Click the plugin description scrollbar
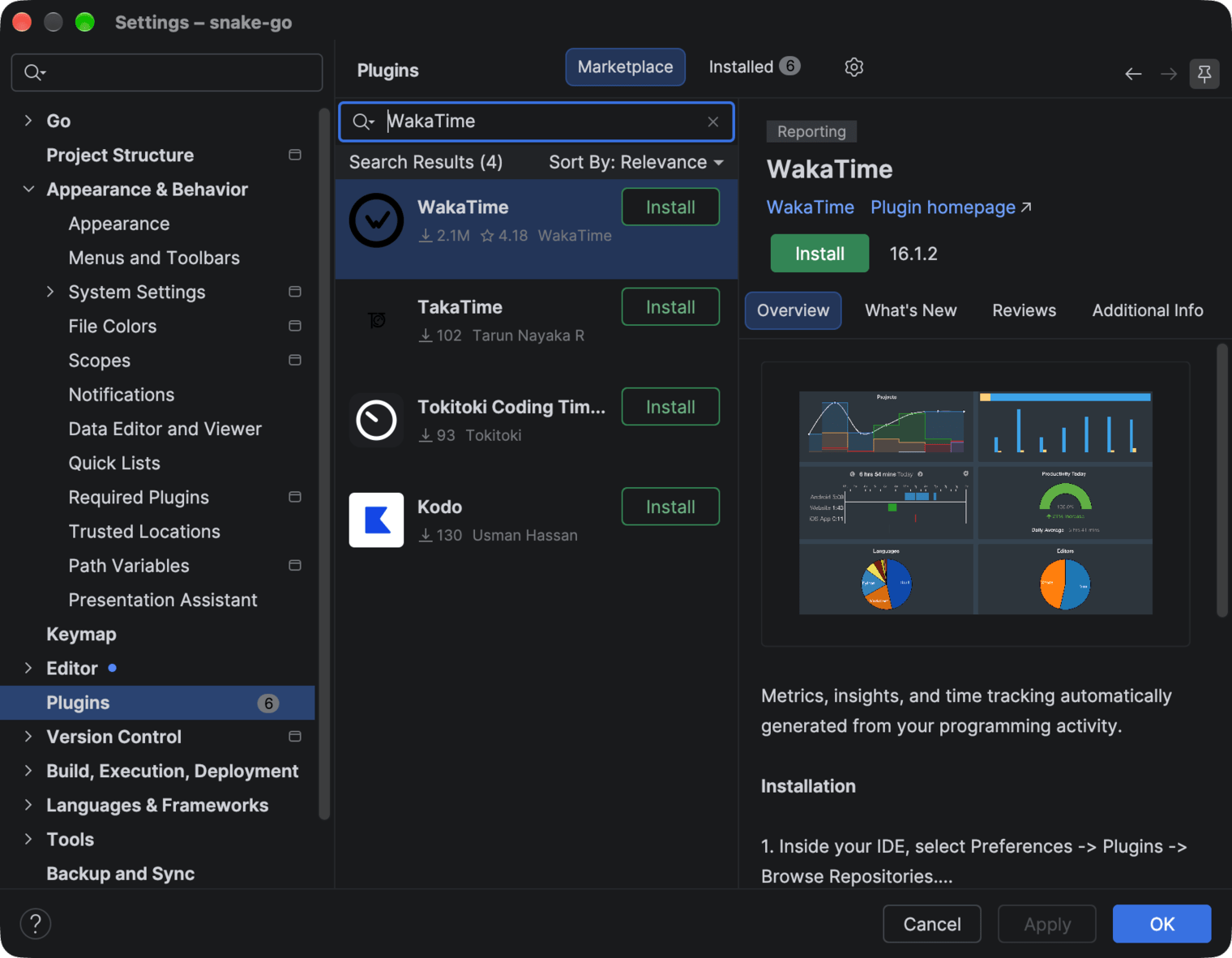The height and width of the screenshot is (958, 1232). (x=1222, y=481)
